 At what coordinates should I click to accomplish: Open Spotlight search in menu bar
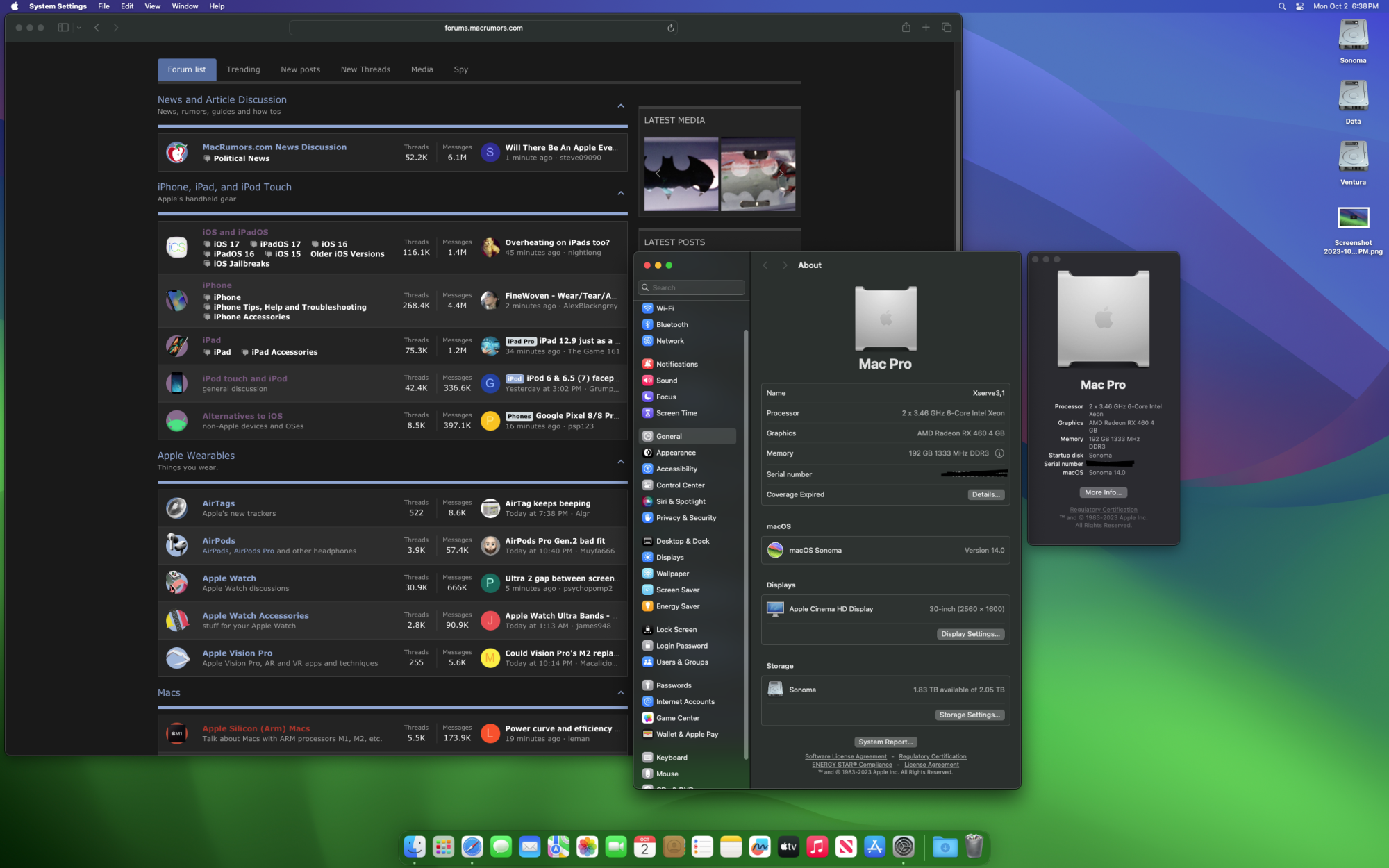pyautogui.click(x=1281, y=6)
